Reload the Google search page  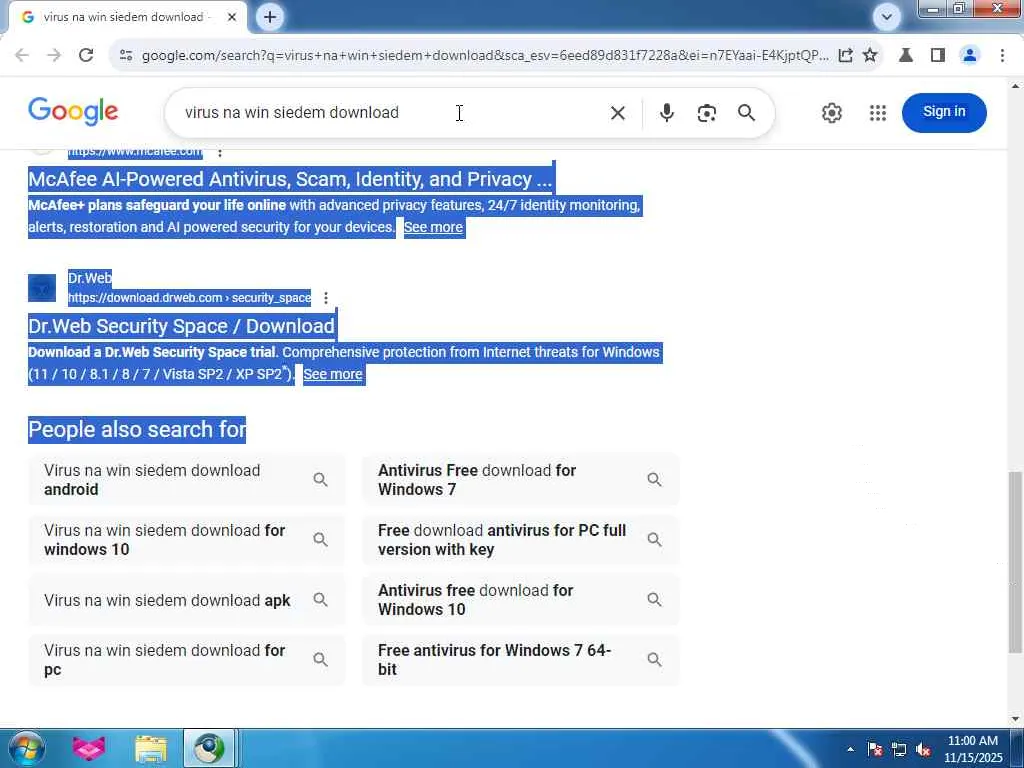coord(86,56)
